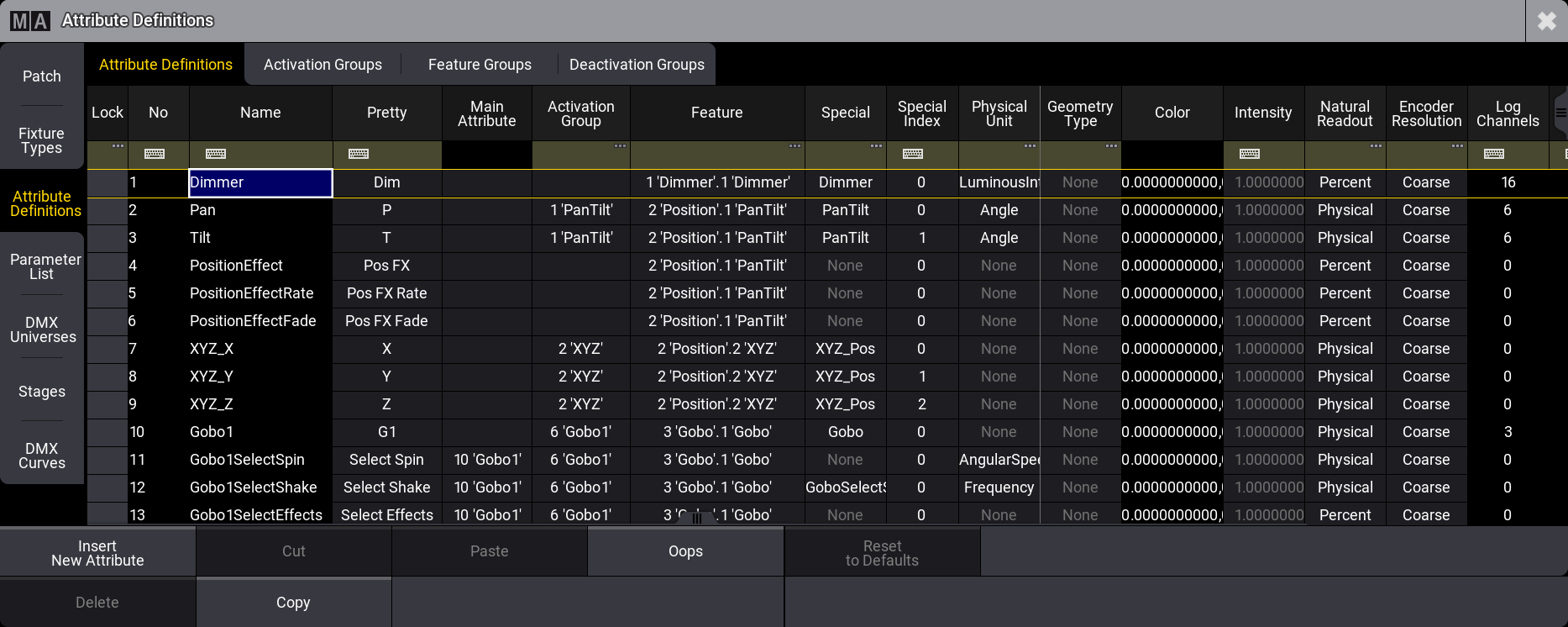Open the Natural Readout filter dropdown
This screenshot has width=1568, height=627.
tap(1376, 146)
